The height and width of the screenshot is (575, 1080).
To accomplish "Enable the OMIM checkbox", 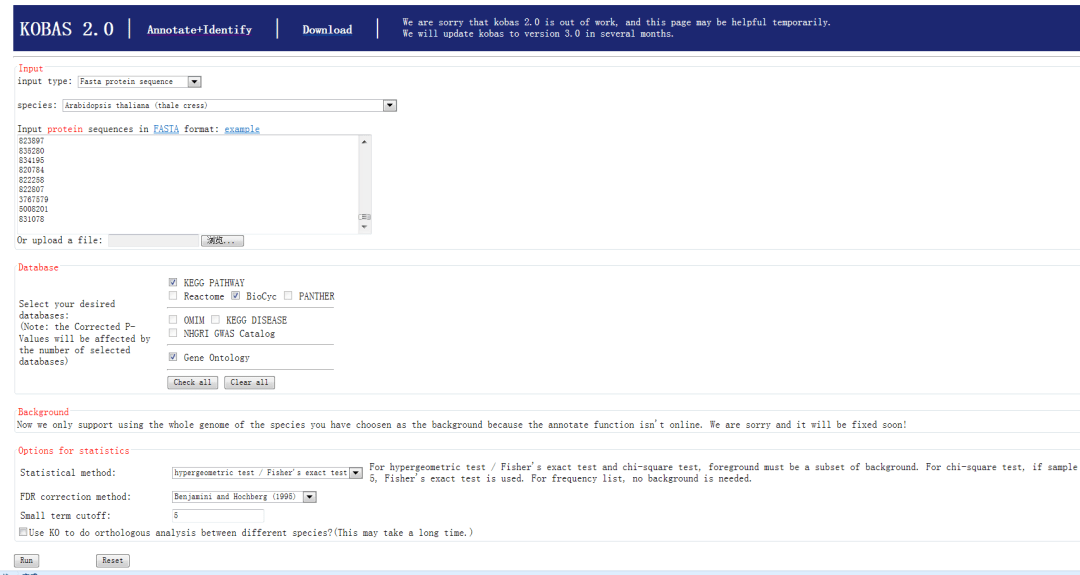I will tap(173, 320).
